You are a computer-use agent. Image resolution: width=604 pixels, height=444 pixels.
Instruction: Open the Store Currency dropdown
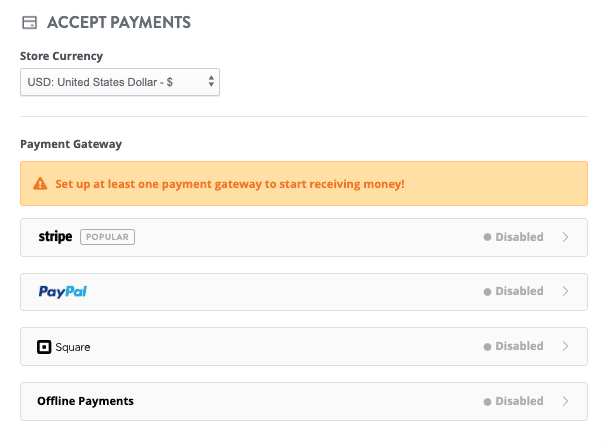tap(120, 82)
